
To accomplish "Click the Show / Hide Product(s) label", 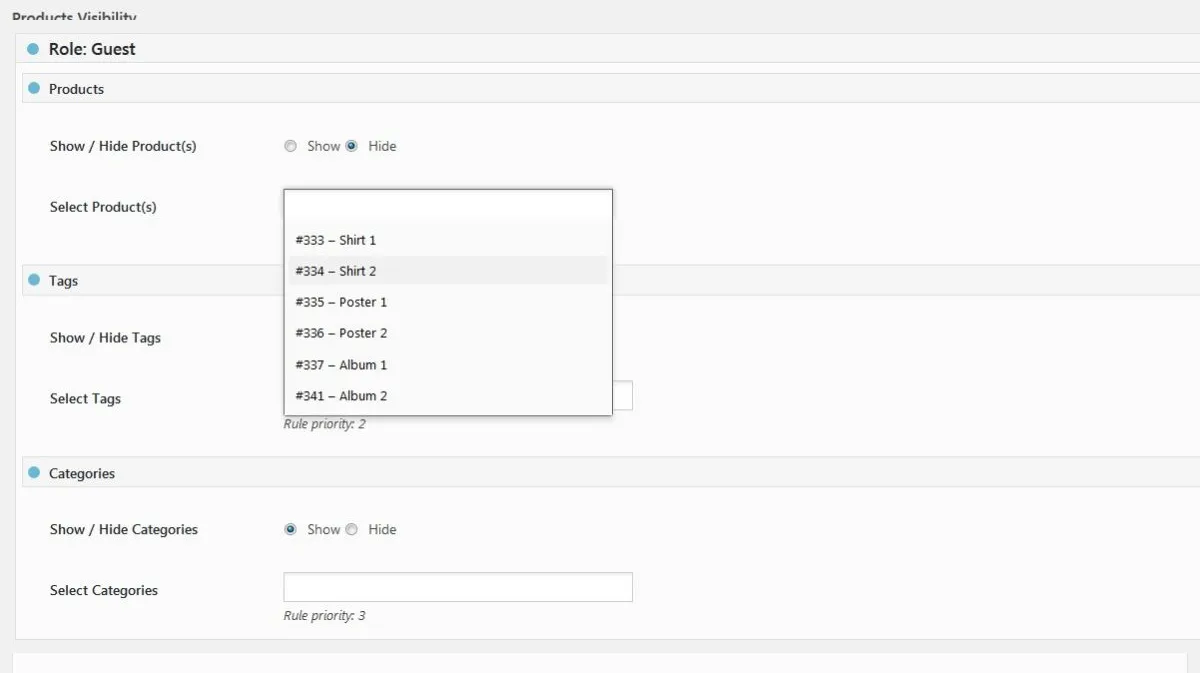I will pyautogui.click(x=123, y=146).
